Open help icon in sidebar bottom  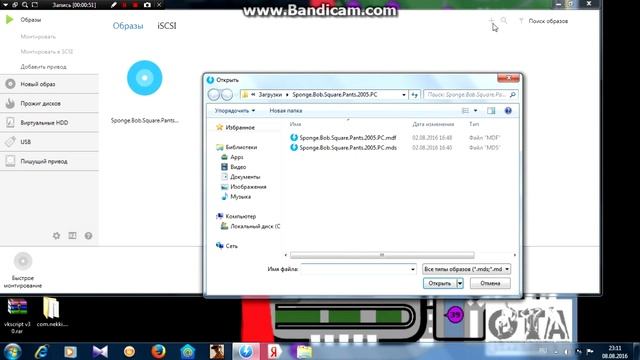click(88, 236)
